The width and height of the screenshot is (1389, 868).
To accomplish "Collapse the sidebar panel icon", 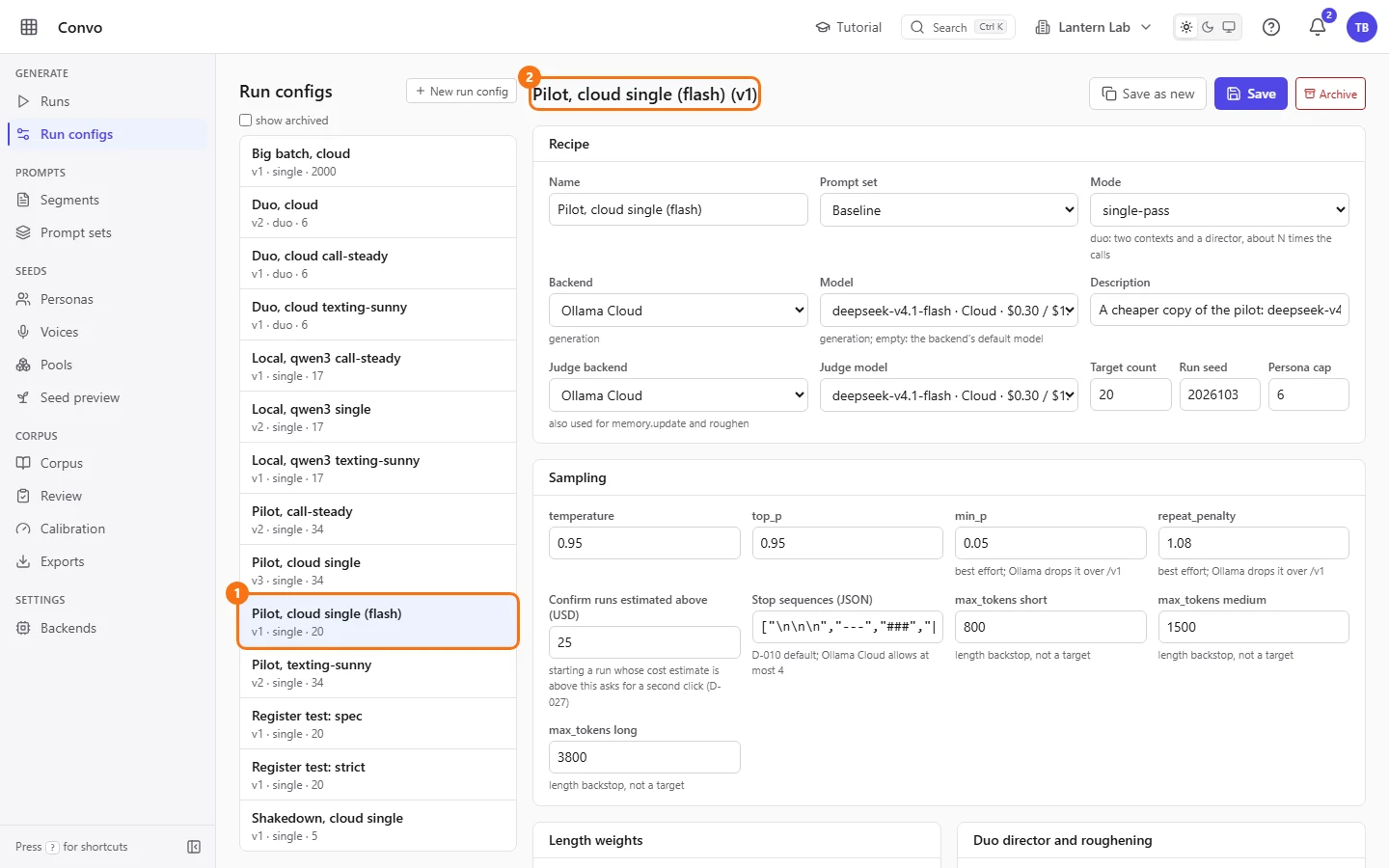I will click(x=194, y=847).
